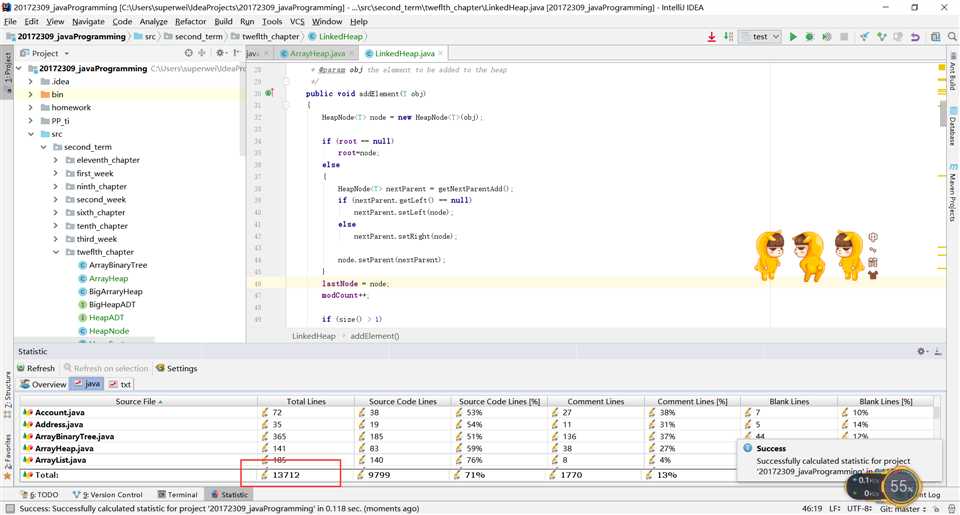The height and width of the screenshot is (515, 960).
Task: Open Statistic panel gear settings icon
Action: (x=922, y=351)
